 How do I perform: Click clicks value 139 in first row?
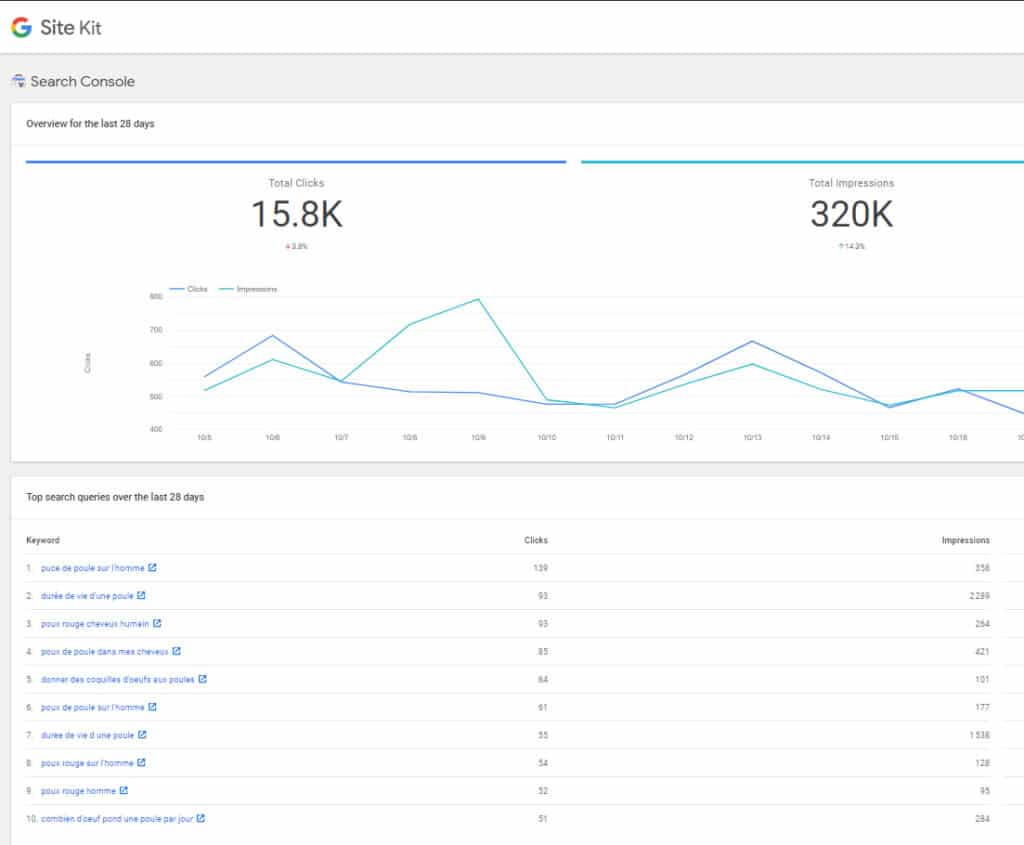(540, 568)
